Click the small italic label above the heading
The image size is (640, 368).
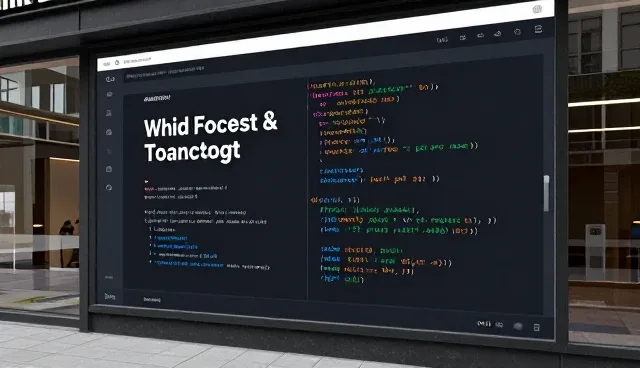[x=157, y=98]
